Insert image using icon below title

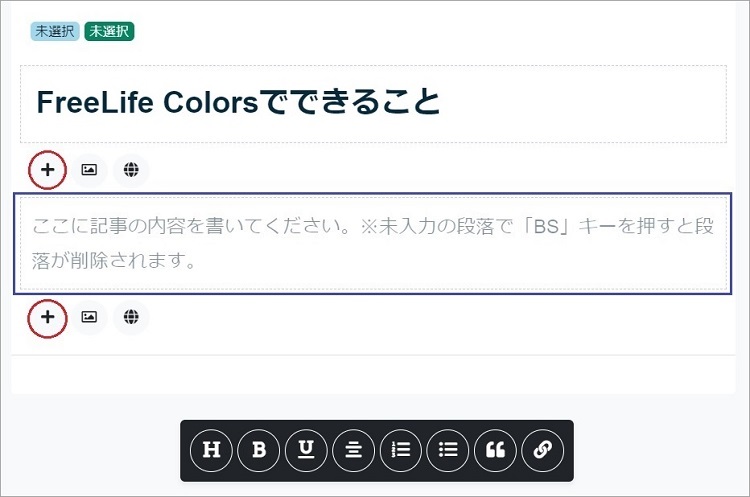click(89, 170)
